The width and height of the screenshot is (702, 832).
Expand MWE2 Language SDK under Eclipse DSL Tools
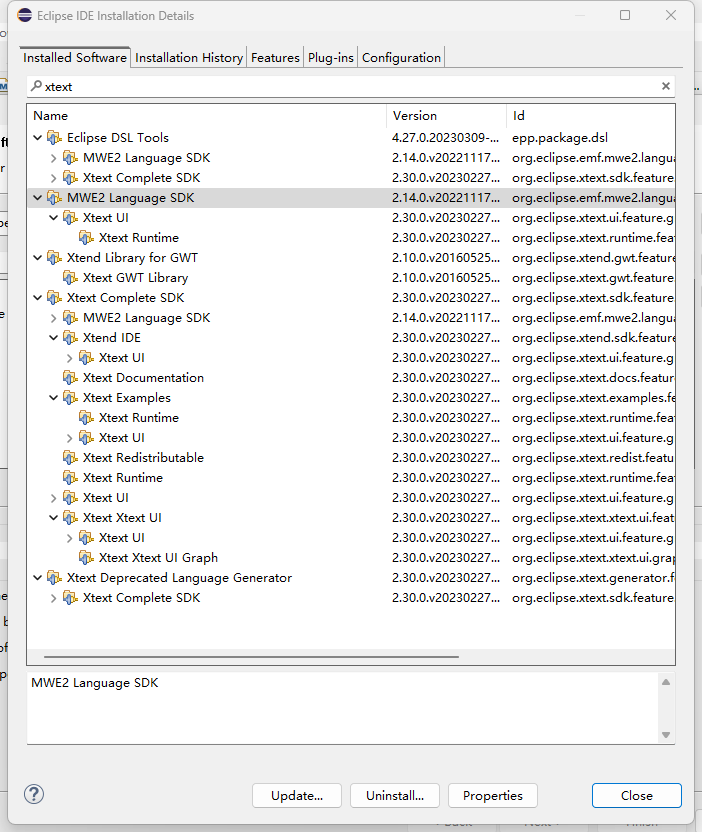(x=54, y=158)
